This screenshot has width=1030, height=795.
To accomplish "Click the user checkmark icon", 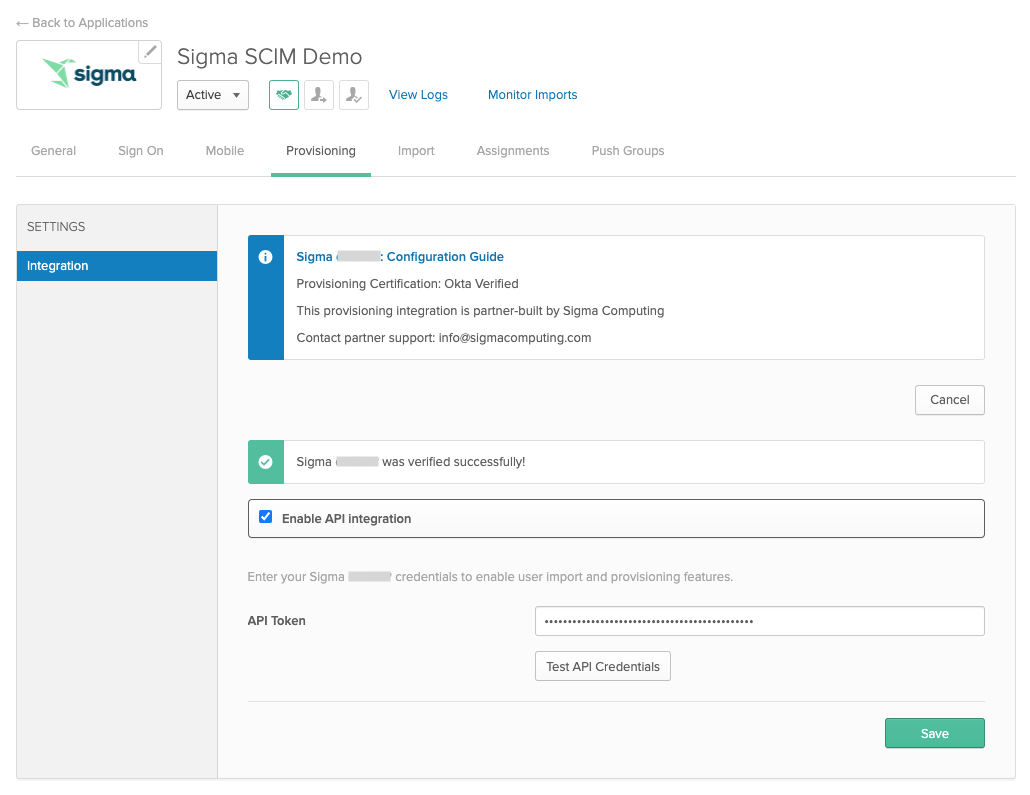I will (x=353, y=95).
